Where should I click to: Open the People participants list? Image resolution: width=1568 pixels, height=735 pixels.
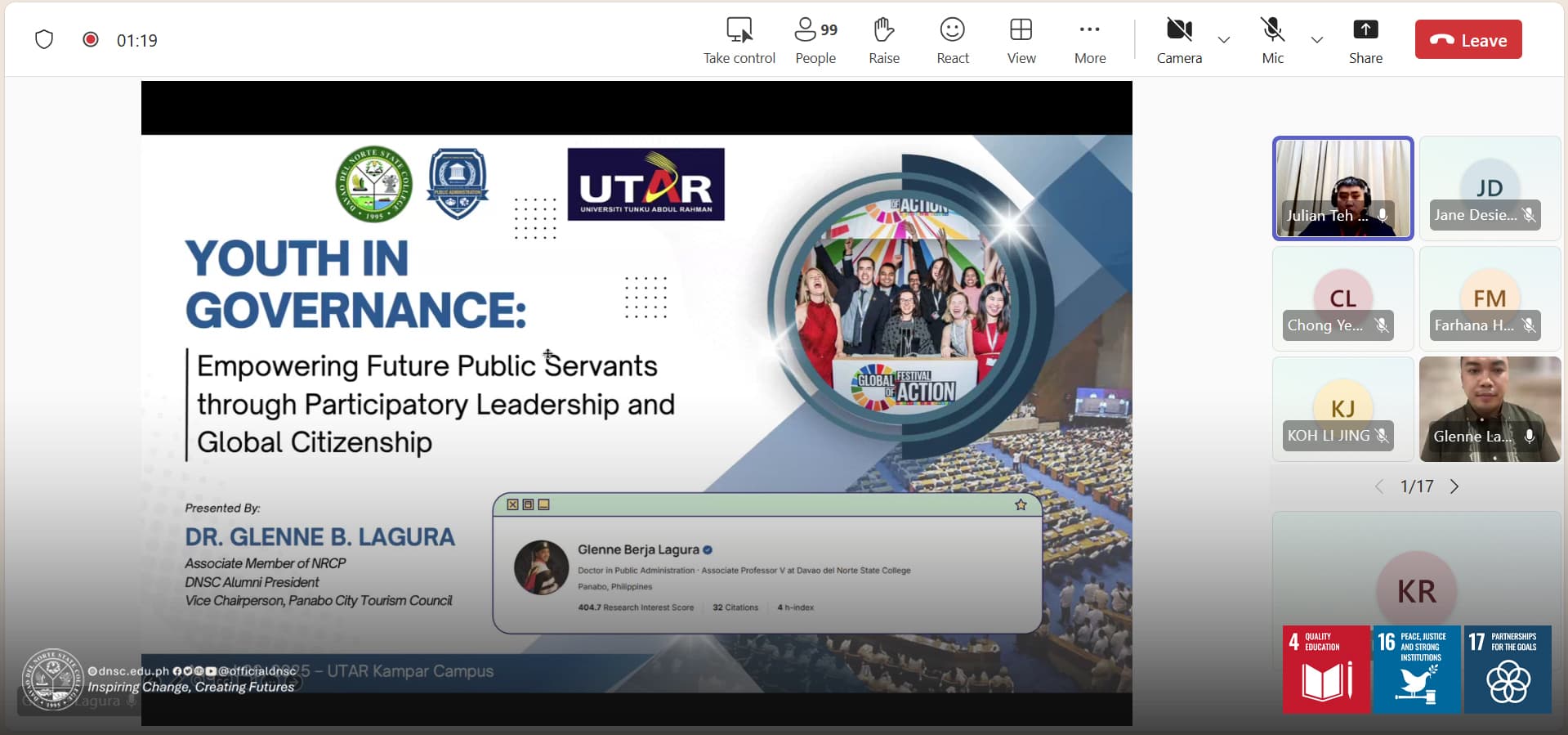(x=815, y=40)
